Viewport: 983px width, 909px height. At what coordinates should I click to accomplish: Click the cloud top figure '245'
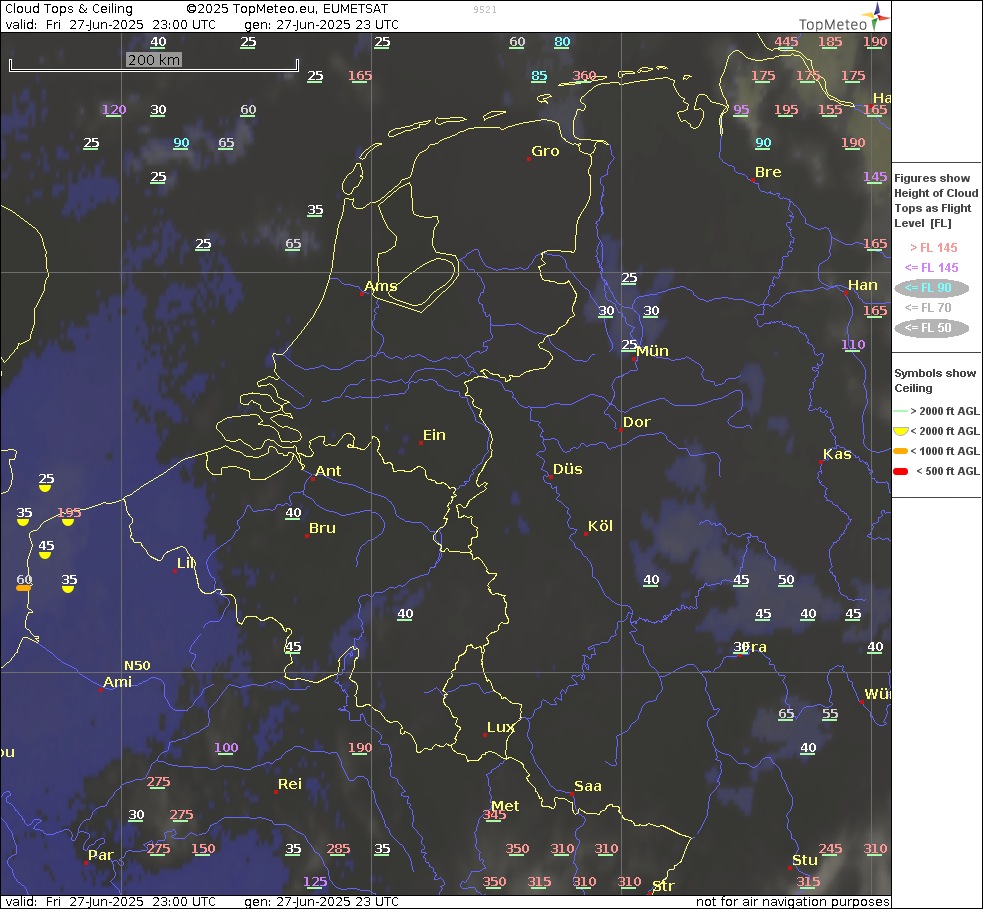point(830,849)
